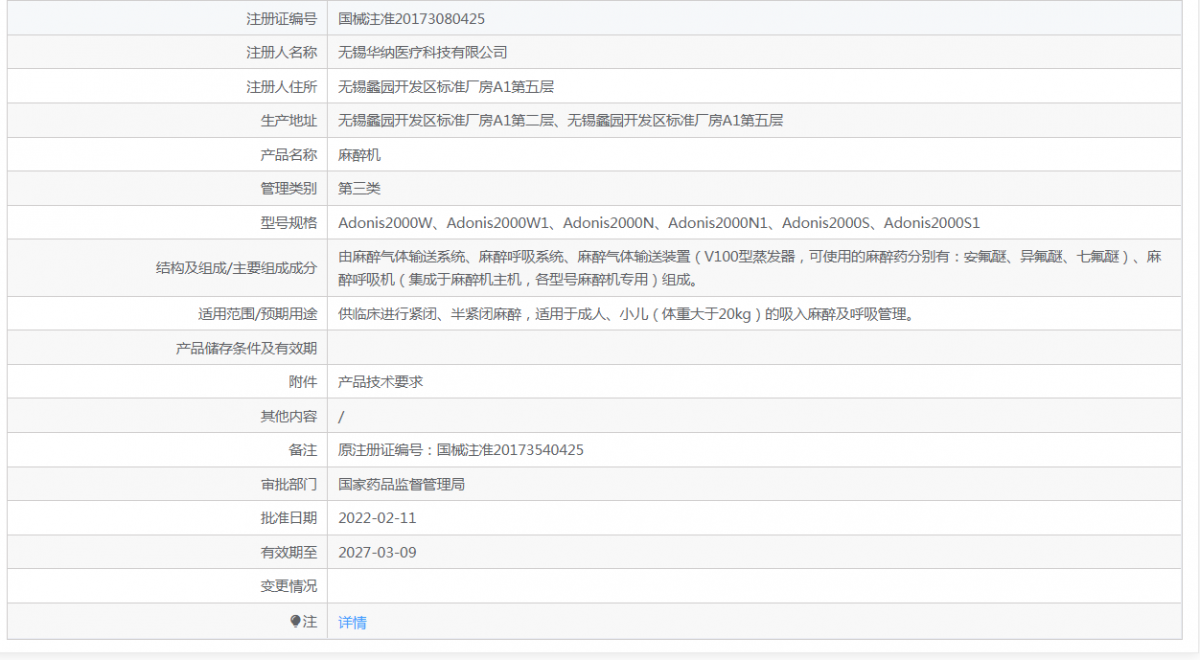Click the 注册证编号 label
Viewport: 1200px width, 660px height.
pos(282,18)
